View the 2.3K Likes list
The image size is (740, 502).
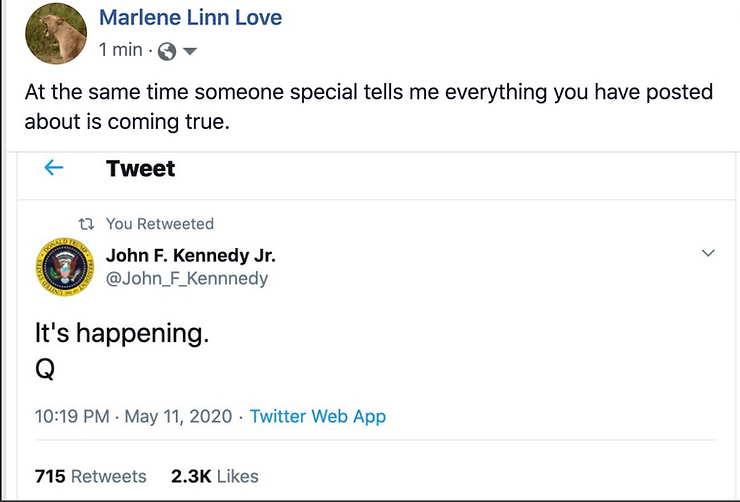point(214,476)
